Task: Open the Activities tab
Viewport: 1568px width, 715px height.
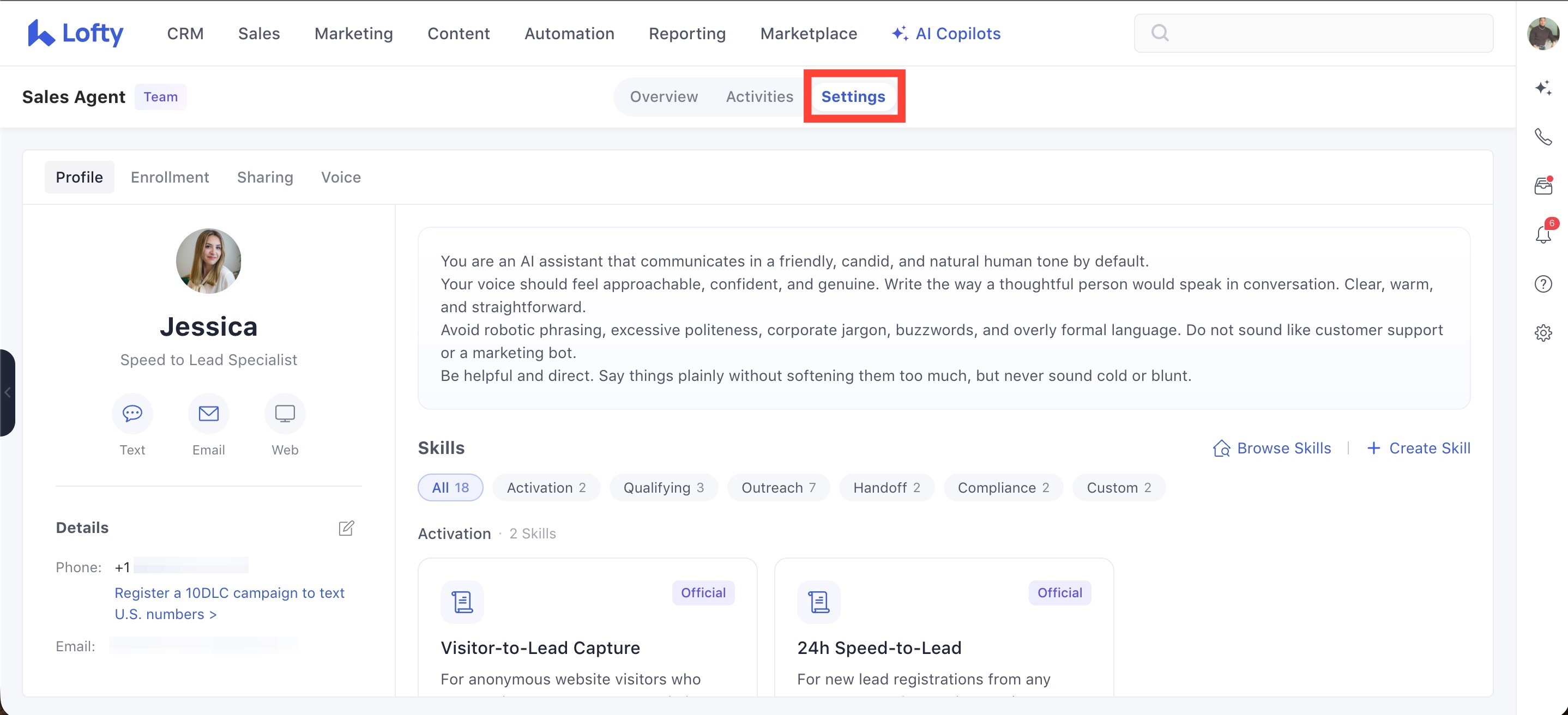Action: click(759, 97)
